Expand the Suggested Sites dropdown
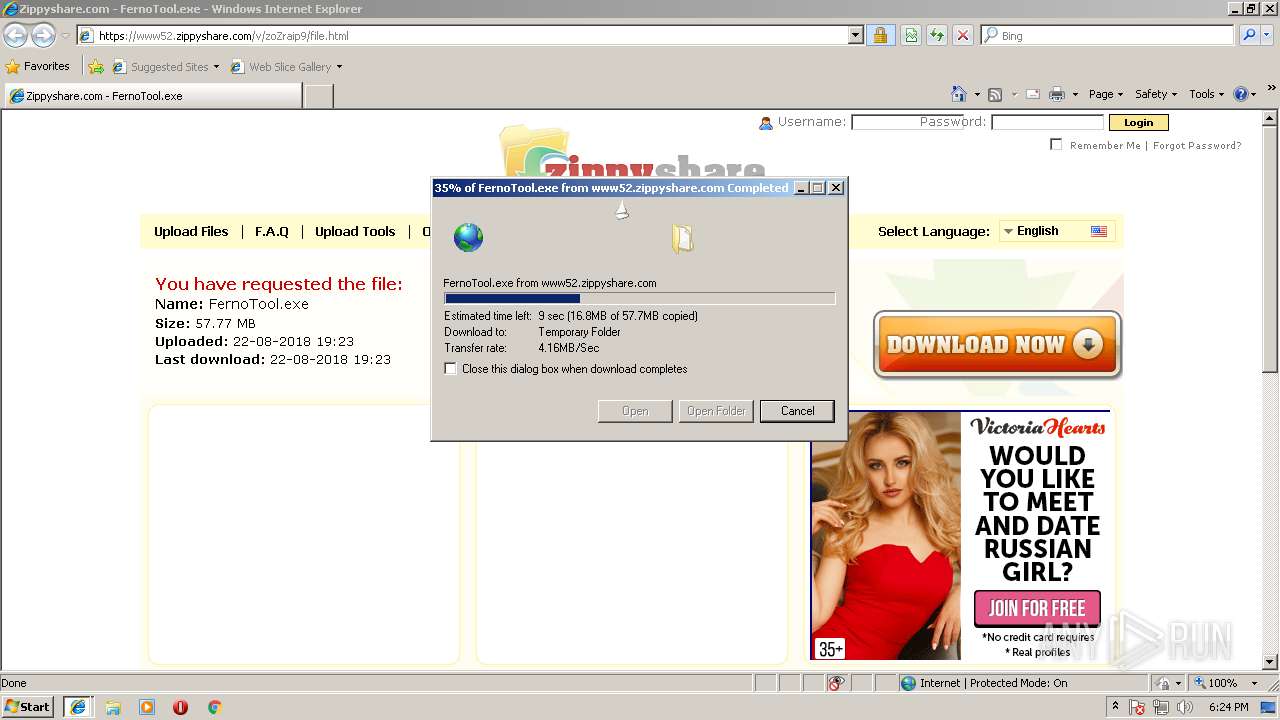This screenshot has height=720, width=1280. tap(216, 67)
